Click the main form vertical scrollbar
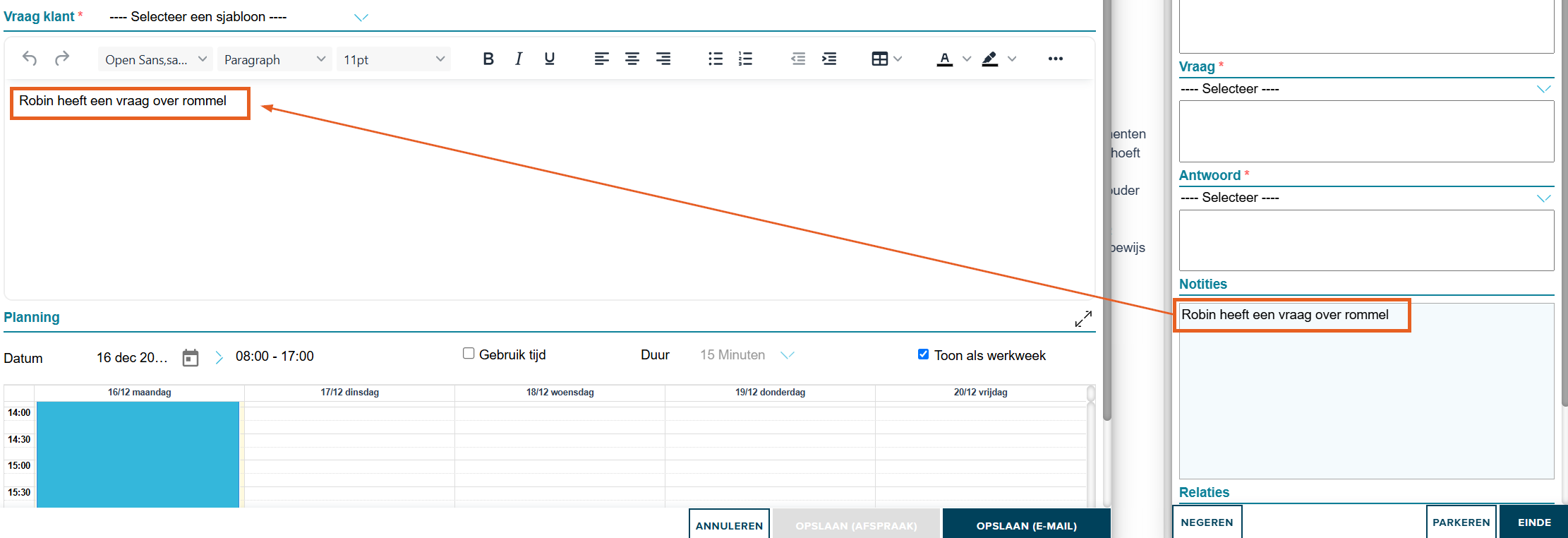The width and height of the screenshot is (1568, 538). pyautogui.click(x=1106, y=210)
